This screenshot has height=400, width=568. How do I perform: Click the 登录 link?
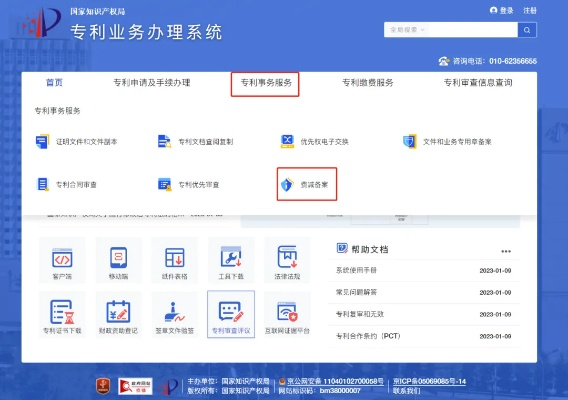point(506,11)
